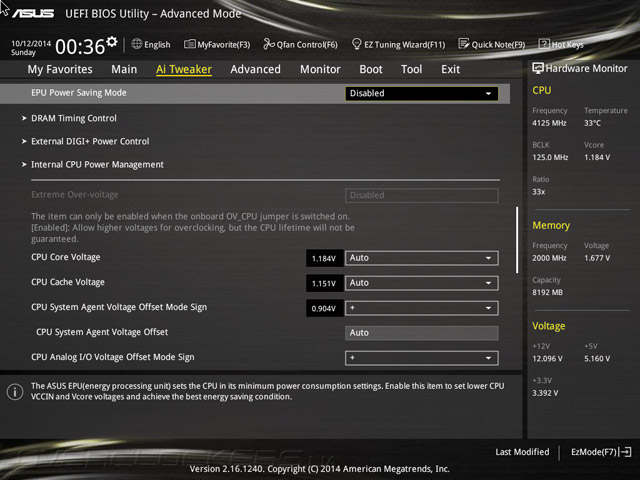Click the 1.677 V memory voltage value

pos(597,258)
